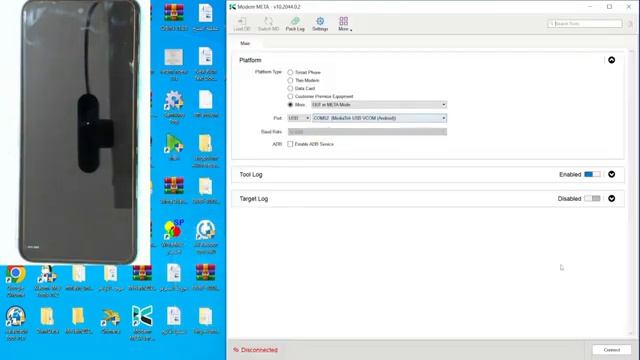Image resolution: width=640 pixels, height=360 pixels.
Task: Select the Google Chrome desktop shortcut
Action: click(16, 281)
